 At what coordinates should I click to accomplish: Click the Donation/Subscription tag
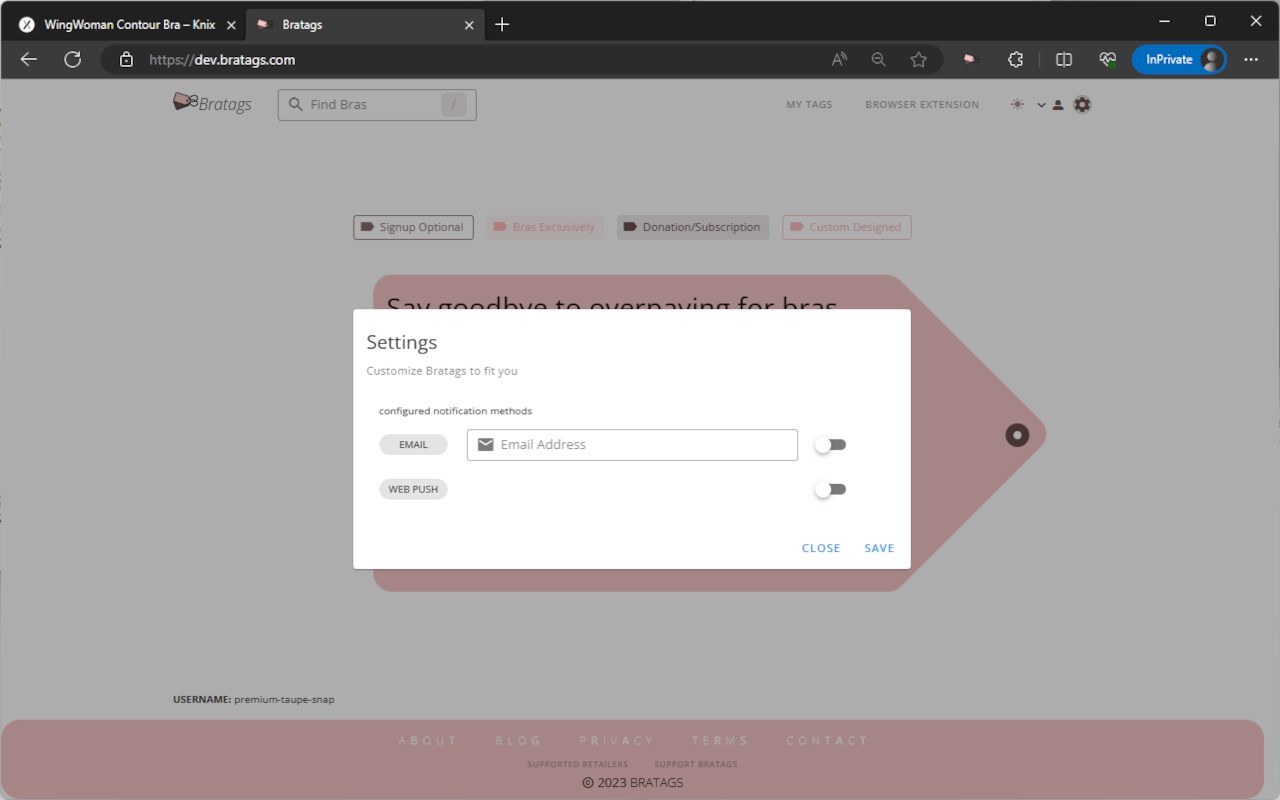click(x=693, y=227)
